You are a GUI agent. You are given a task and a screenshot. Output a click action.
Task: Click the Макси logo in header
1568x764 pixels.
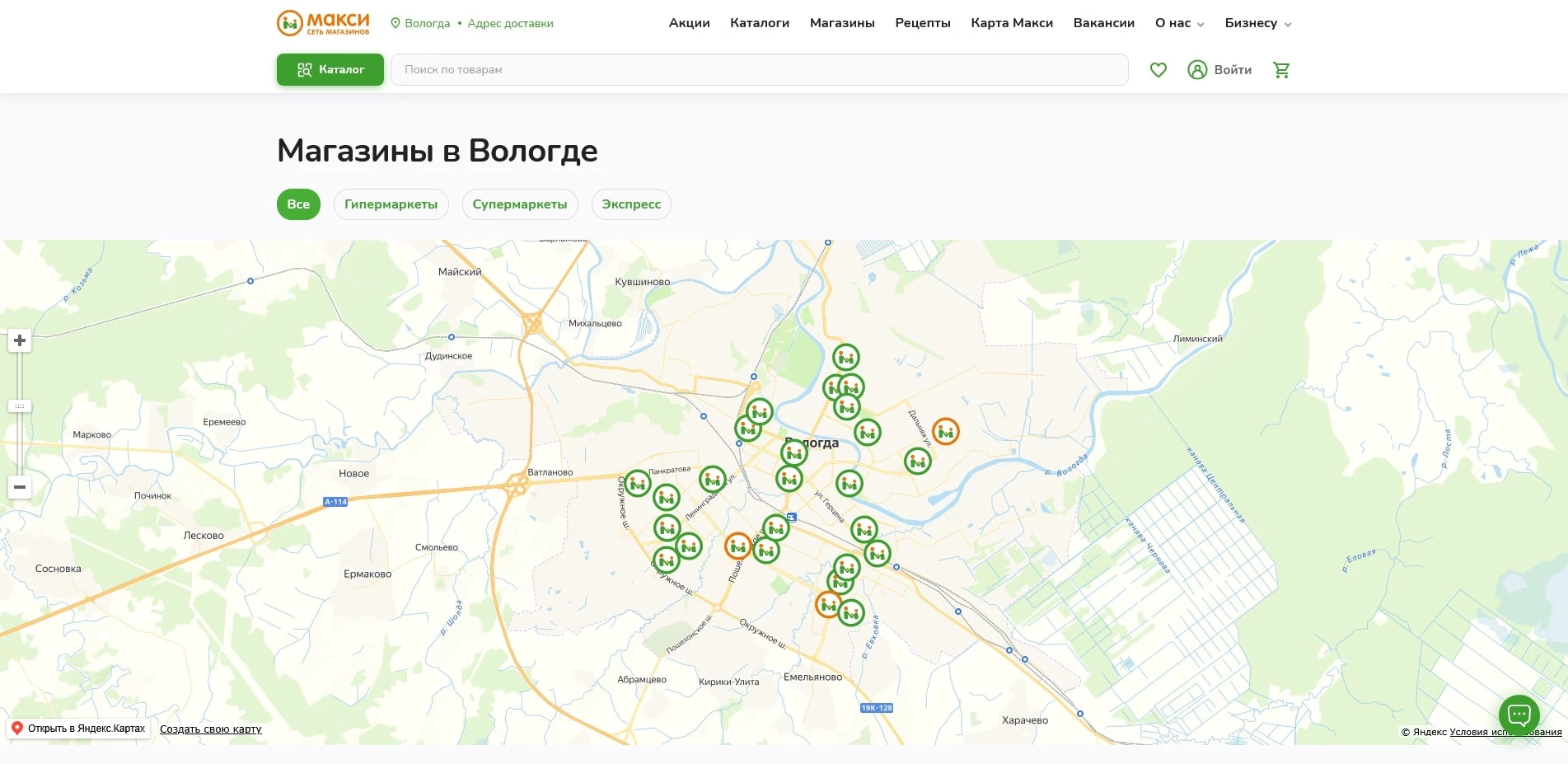coord(323,23)
